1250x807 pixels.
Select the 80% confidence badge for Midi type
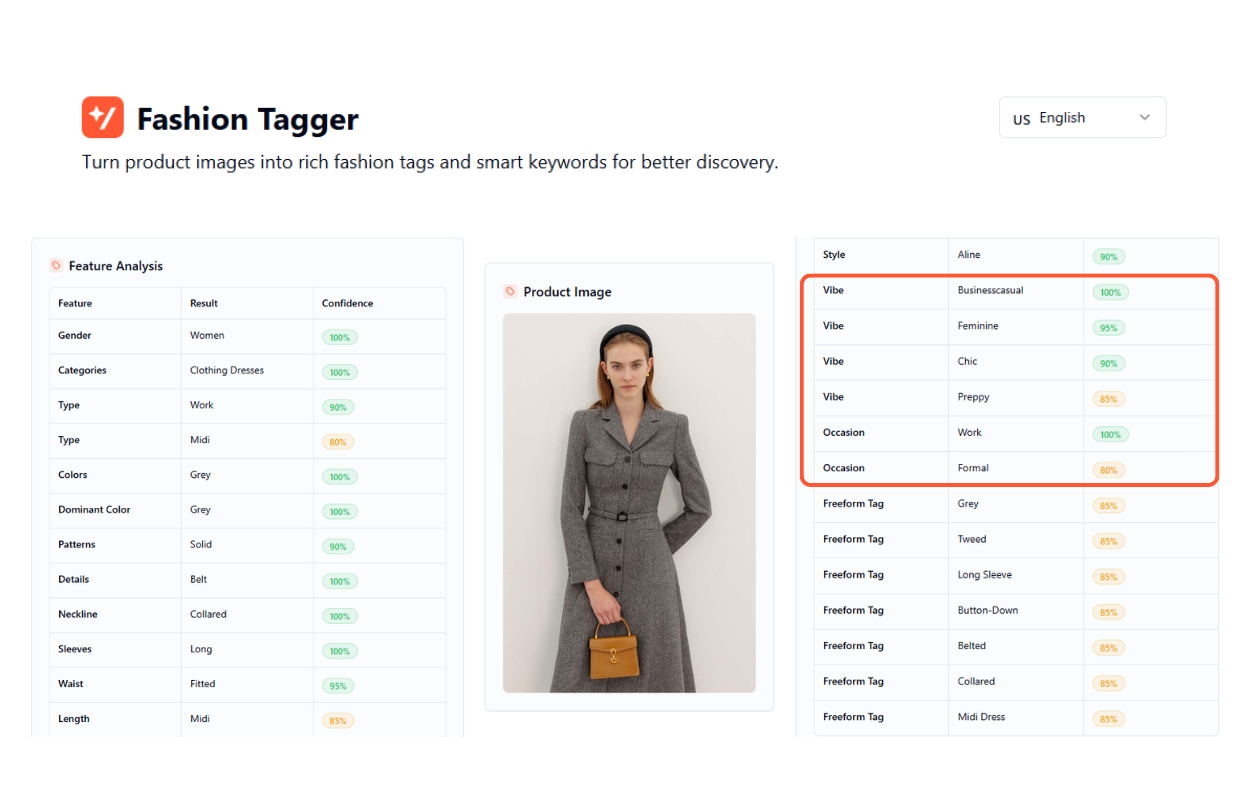[339, 441]
